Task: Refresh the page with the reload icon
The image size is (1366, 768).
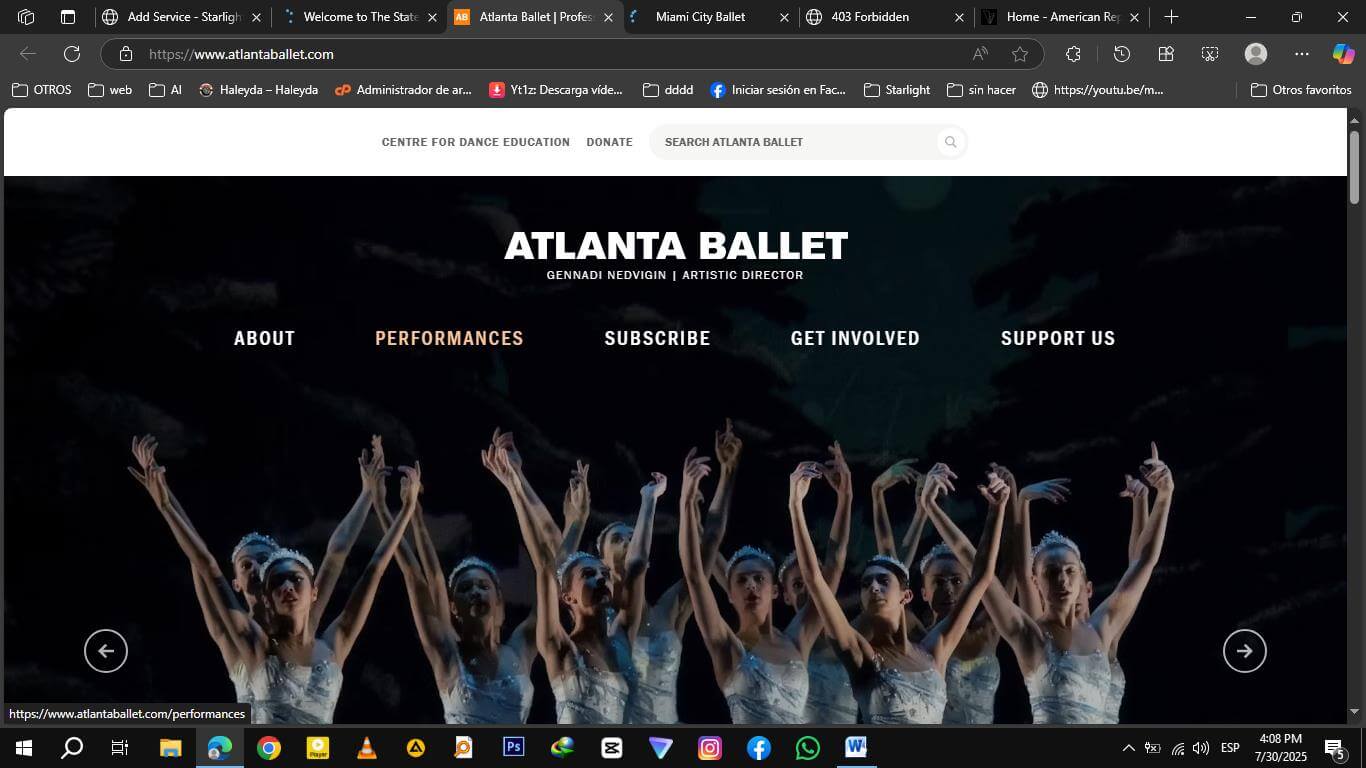Action: tap(72, 54)
